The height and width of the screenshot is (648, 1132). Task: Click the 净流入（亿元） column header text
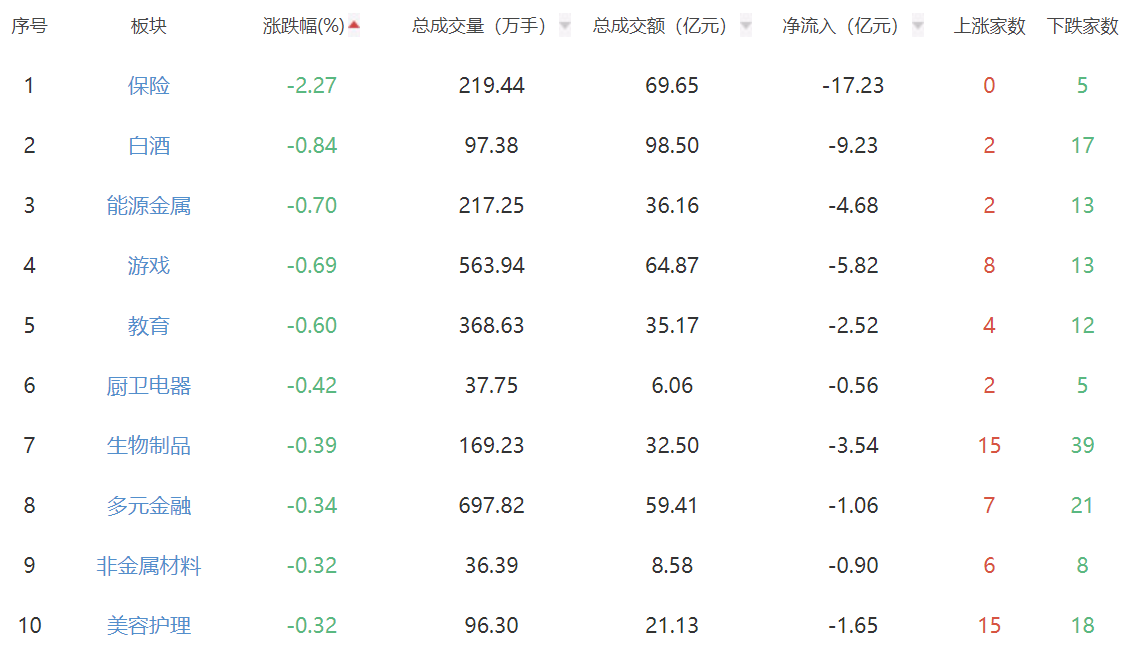(844, 27)
